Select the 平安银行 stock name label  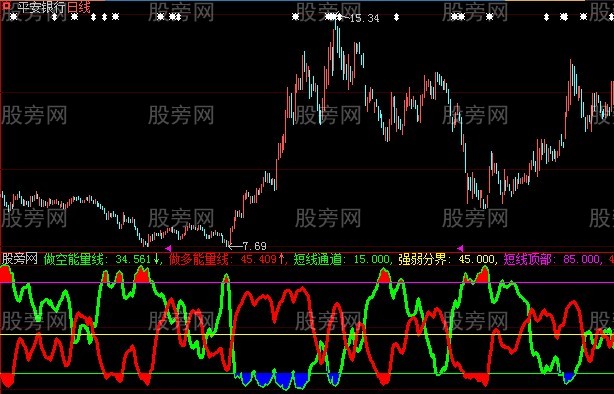click(x=42, y=7)
